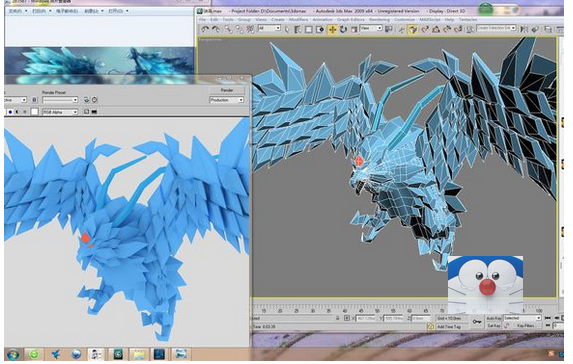Open the File menu in 3ds Max

click(x=202, y=20)
